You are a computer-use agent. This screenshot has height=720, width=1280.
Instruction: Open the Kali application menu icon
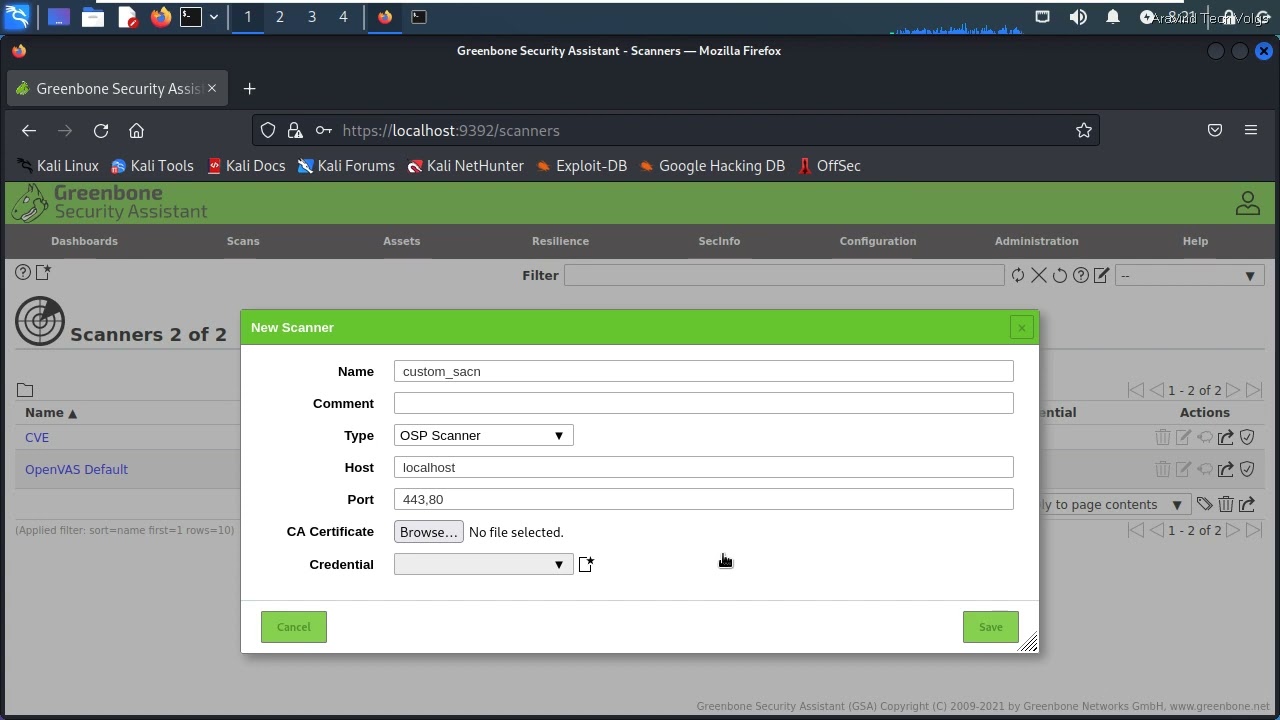point(18,17)
